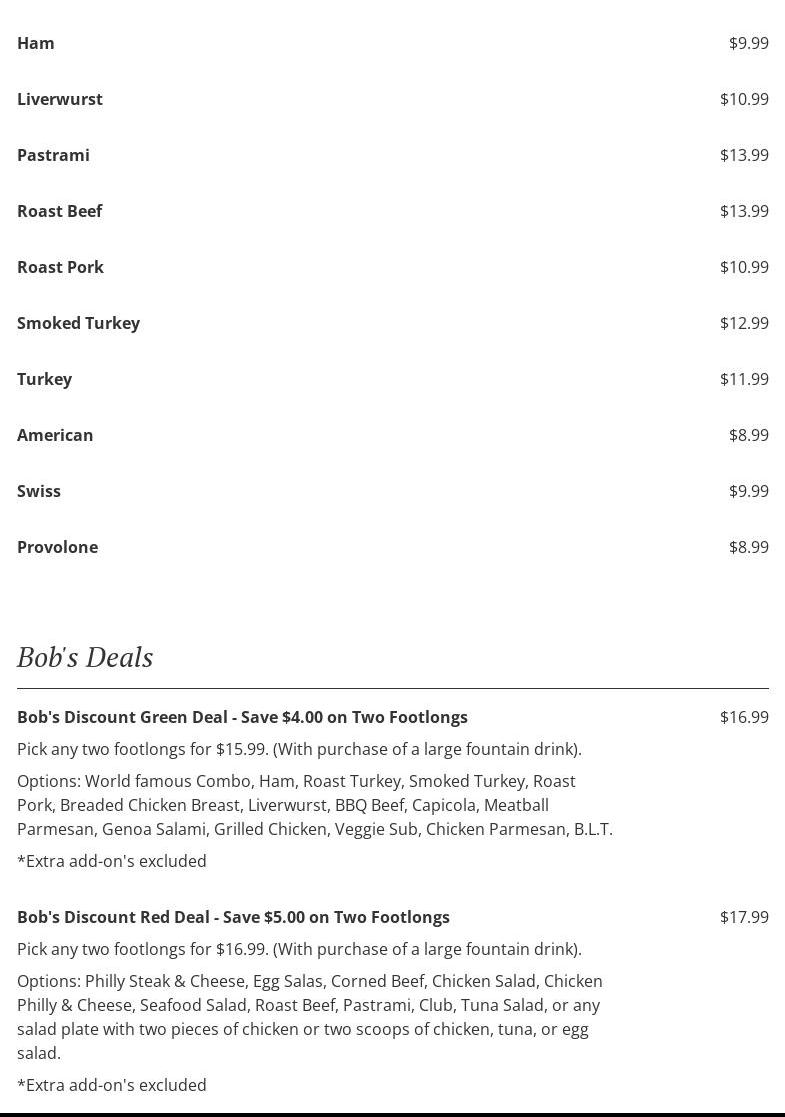Open Bob's Discount Red Deal
The width and height of the screenshot is (785, 1117).
click(x=233, y=917)
